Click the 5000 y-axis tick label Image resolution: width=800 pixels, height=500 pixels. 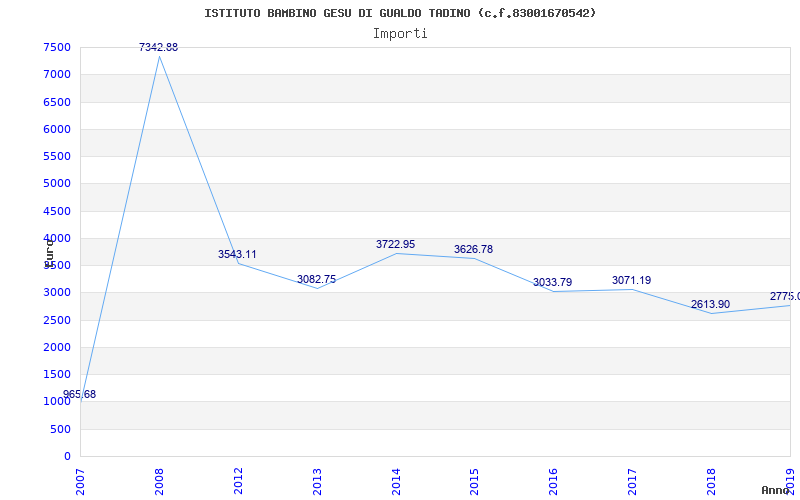coord(57,184)
